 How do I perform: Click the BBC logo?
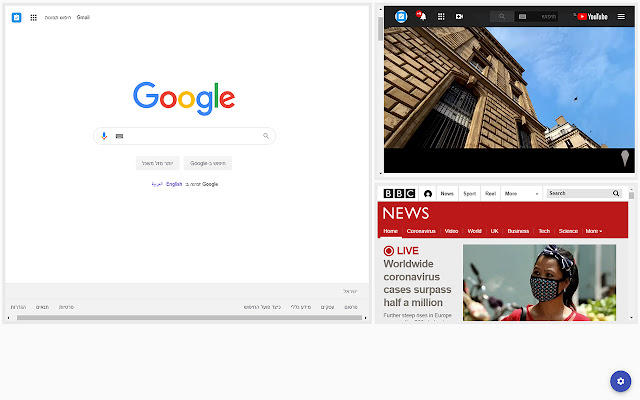(x=399, y=193)
